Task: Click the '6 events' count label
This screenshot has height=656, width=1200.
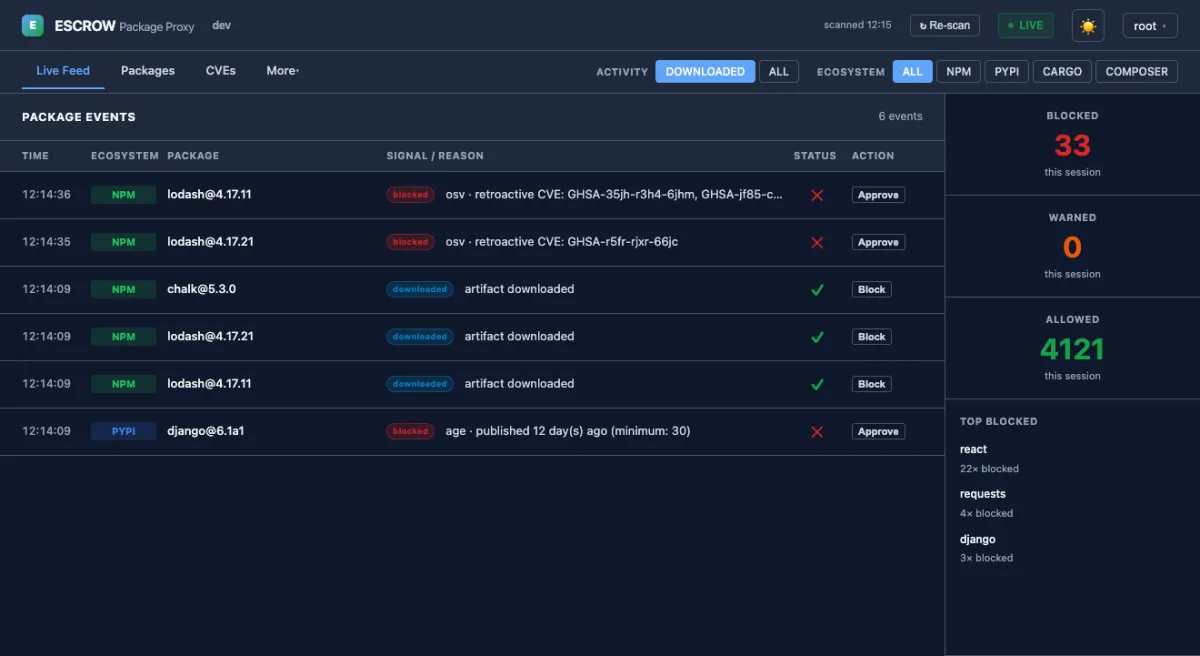Action: pos(900,117)
